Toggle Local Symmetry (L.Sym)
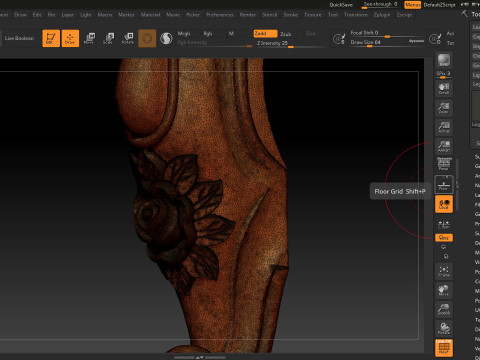Screen dimensions: 480x360 pyautogui.click(x=444, y=225)
